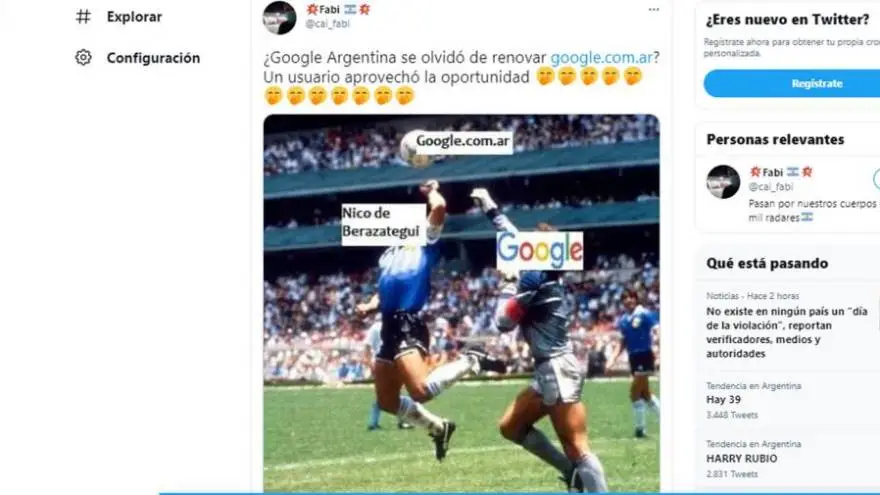
Task: Open the 'día de la violación' news item
Action: point(787,326)
